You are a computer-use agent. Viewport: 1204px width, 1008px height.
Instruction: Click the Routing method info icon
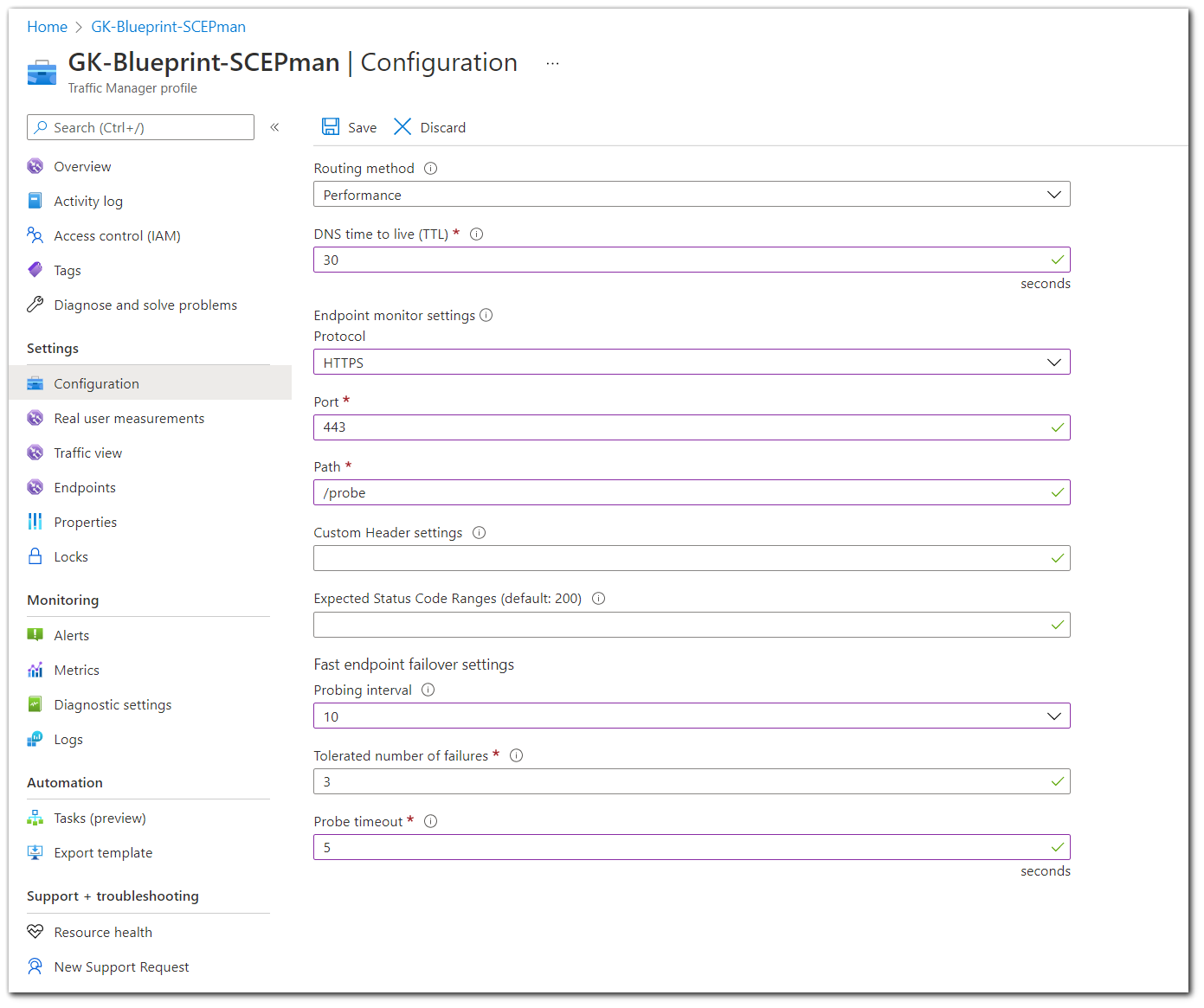430,169
